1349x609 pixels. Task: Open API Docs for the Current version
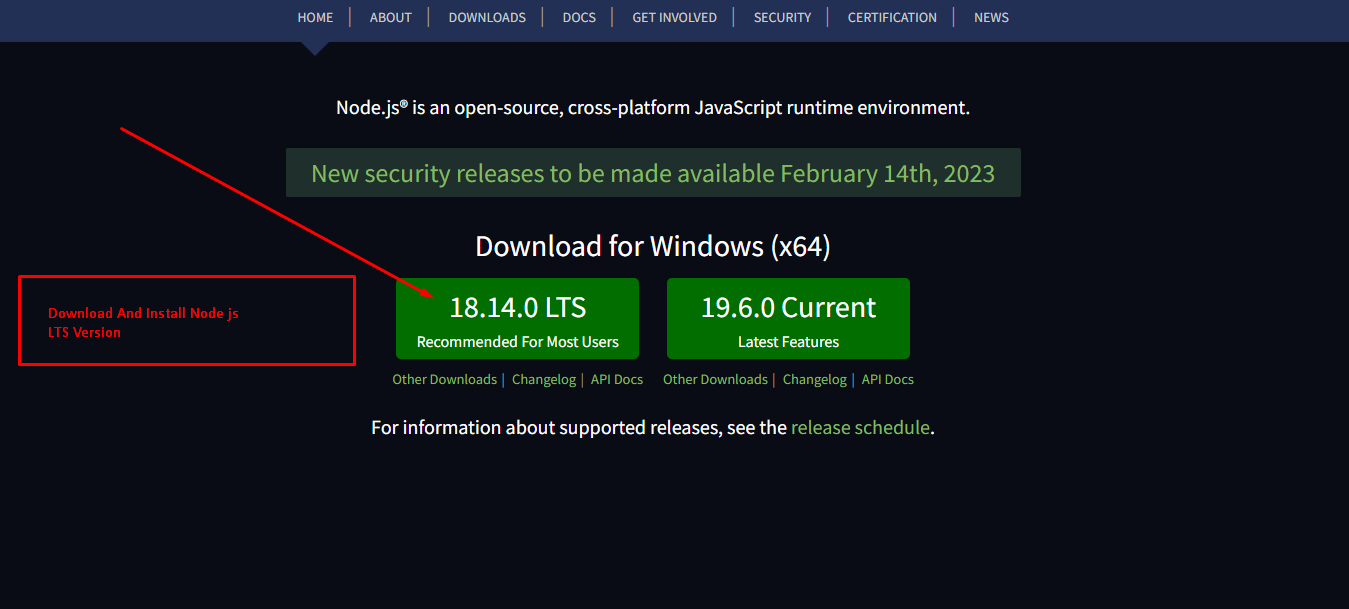pyautogui.click(x=887, y=379)
